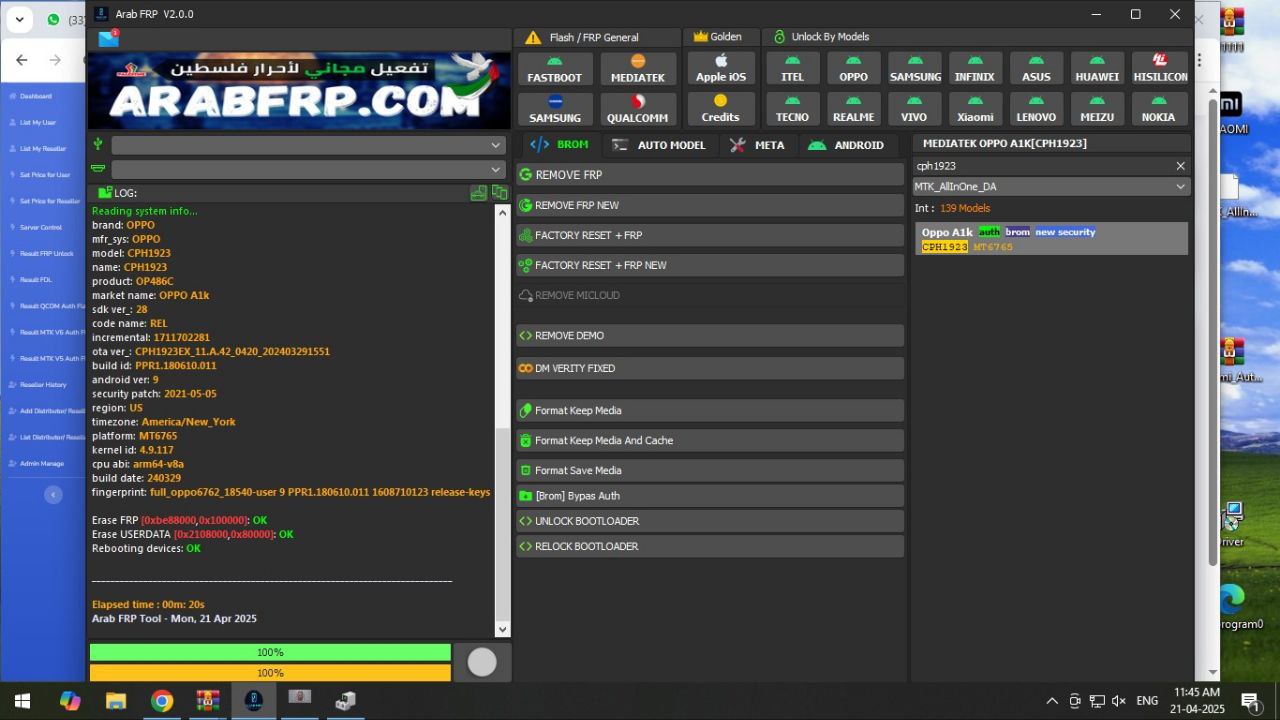This screenshot has width=1280, height=720.
Task: Collapse the browser sidebar with the arrow
Action: (x=54, y=494)
